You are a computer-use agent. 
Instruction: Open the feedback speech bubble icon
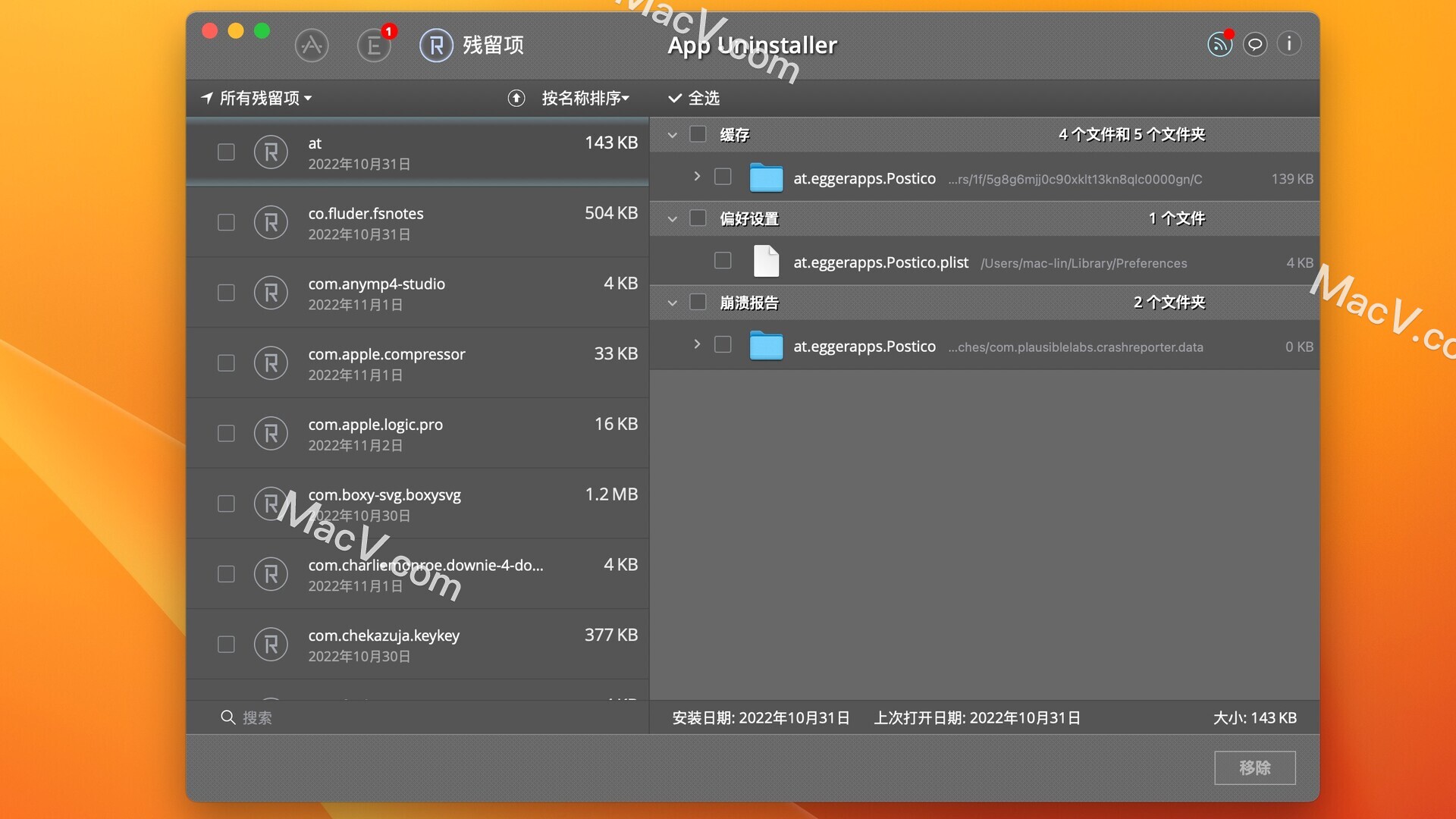click(1255, 44)
